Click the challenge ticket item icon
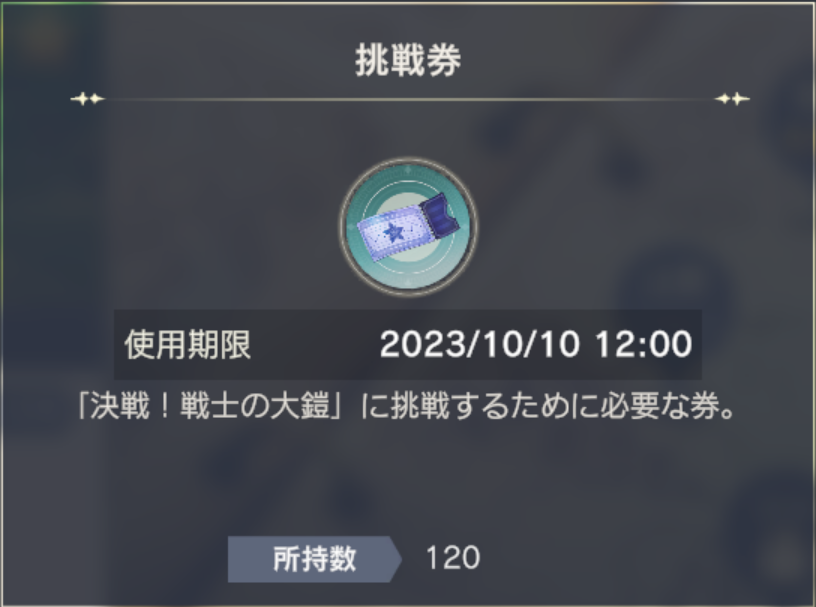The image size is (816, 607). click(x=408, y=227)
